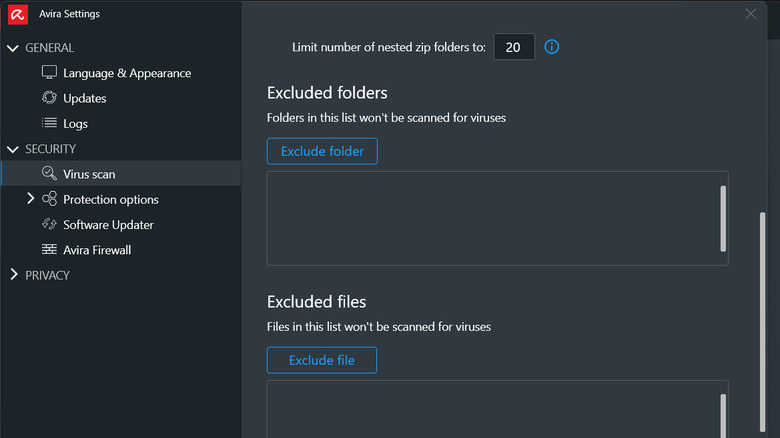780x438 pixels.
Task: Click the Avira logo icon
Action: (17, 14)
